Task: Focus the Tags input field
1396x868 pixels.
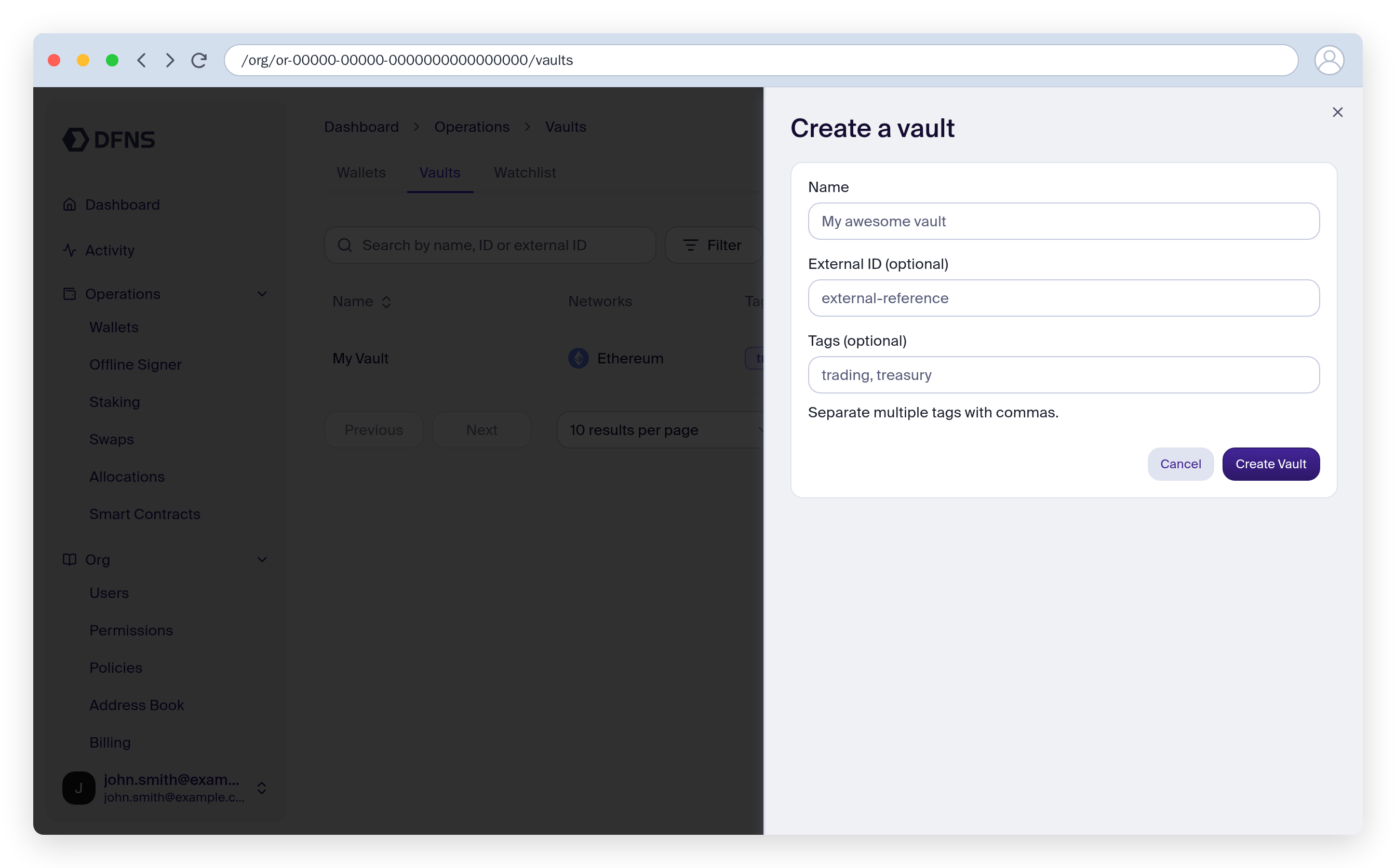Action: tap(1063, 375)
